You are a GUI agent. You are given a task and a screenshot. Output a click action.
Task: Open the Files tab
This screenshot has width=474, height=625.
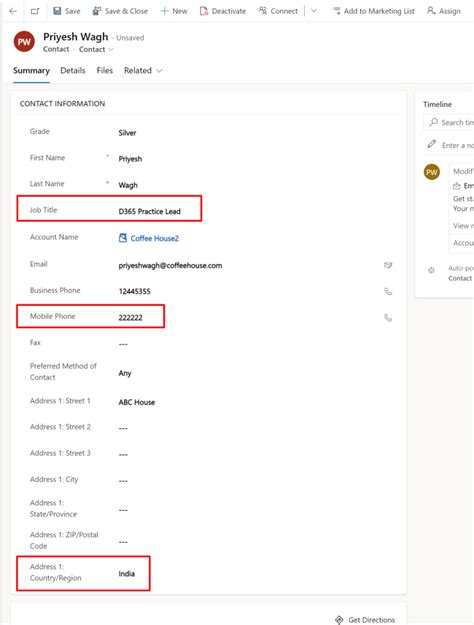click(x=104, y=71)
